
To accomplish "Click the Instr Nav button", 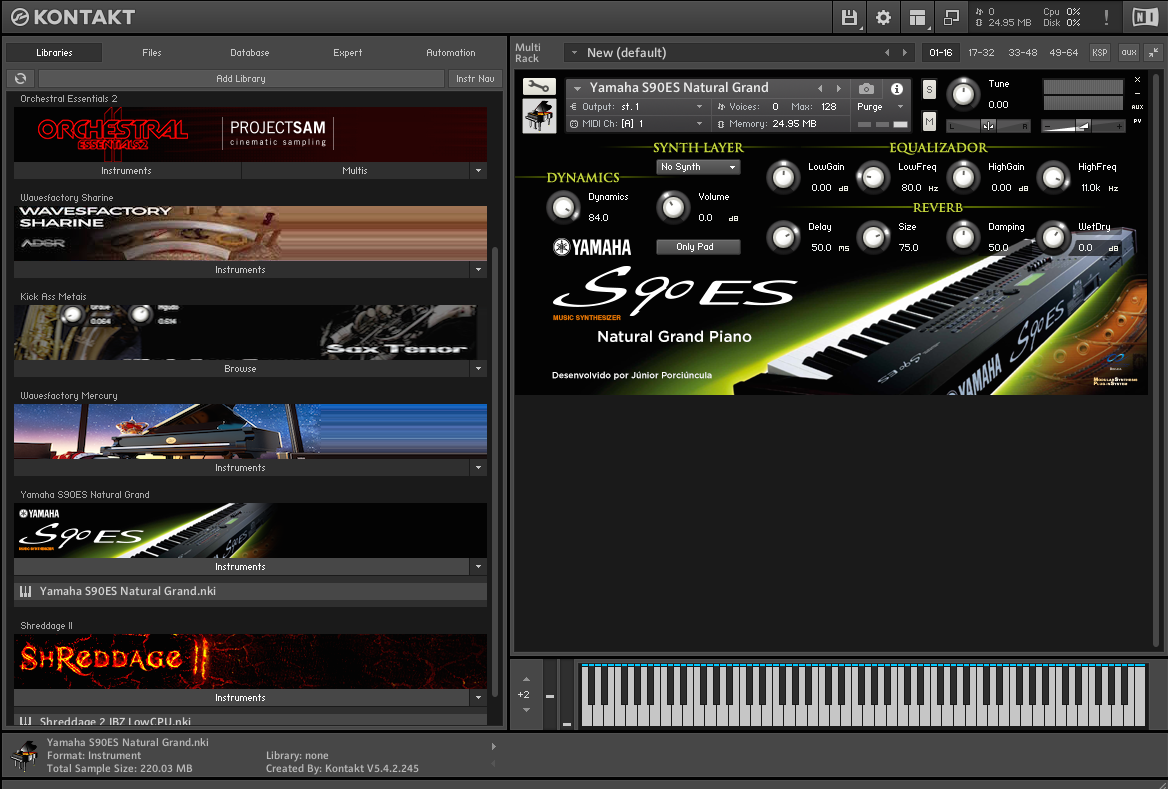I will [x=475, y=78].
